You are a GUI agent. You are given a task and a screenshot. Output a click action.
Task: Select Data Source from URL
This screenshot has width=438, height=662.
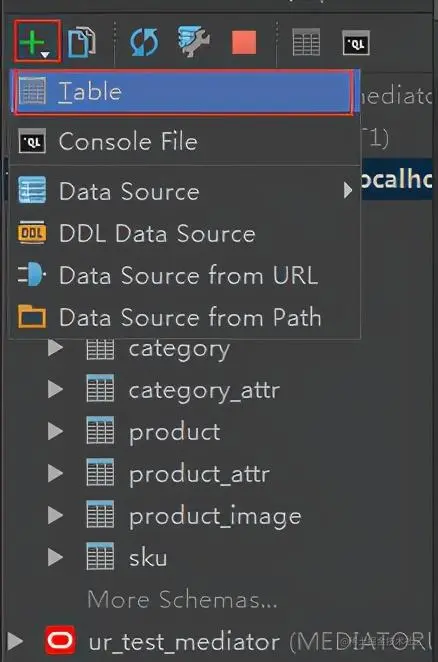click(x=184, y=275)
